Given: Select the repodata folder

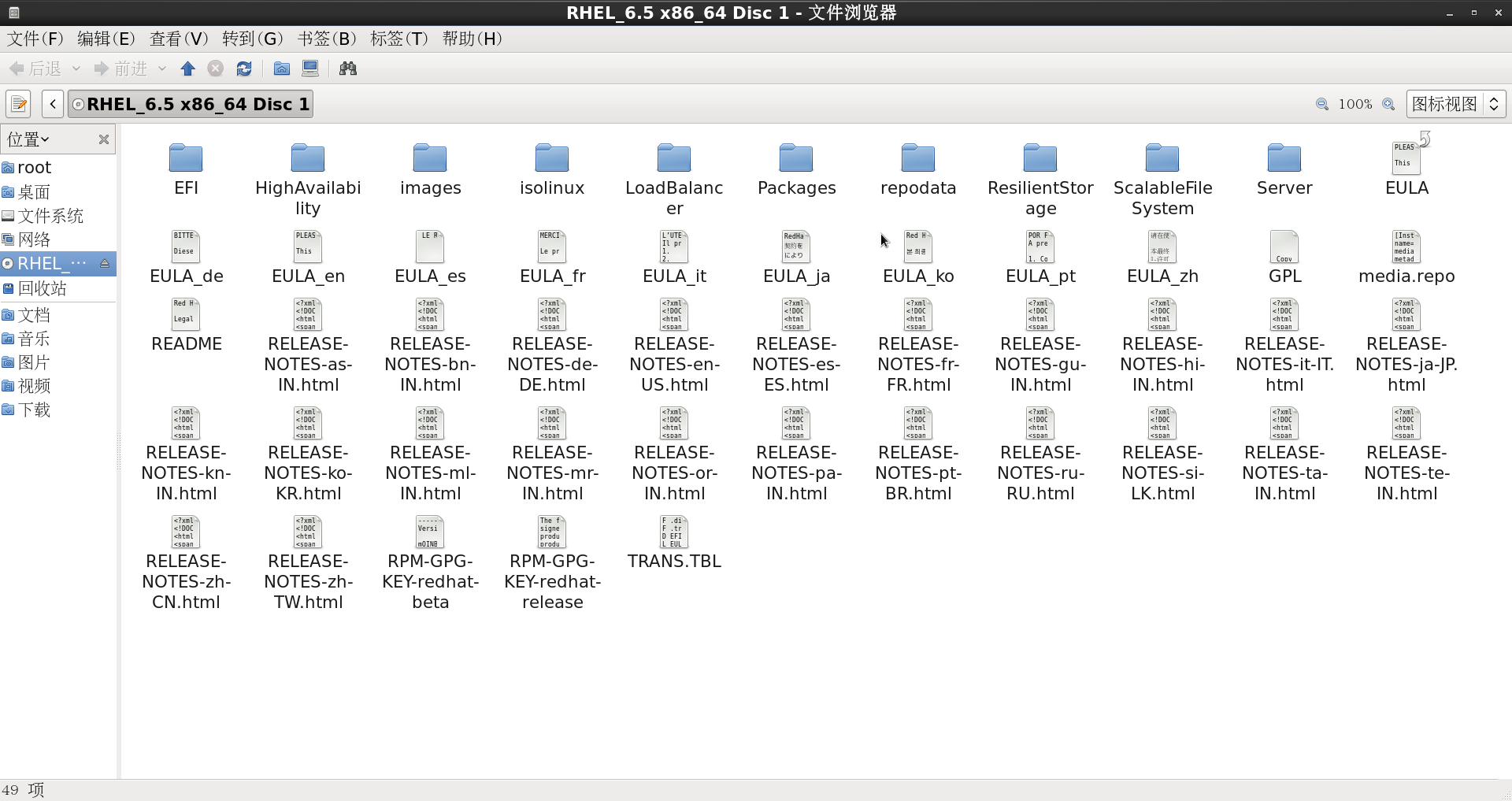Looking at the screenshot, I should pyautogui.click(x=918, y=170).
